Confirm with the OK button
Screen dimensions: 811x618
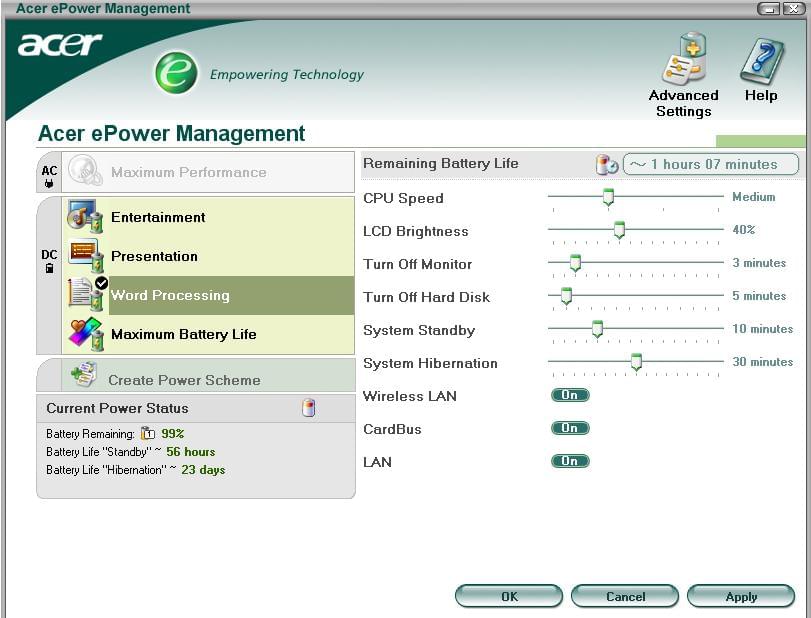pos(509,596)
